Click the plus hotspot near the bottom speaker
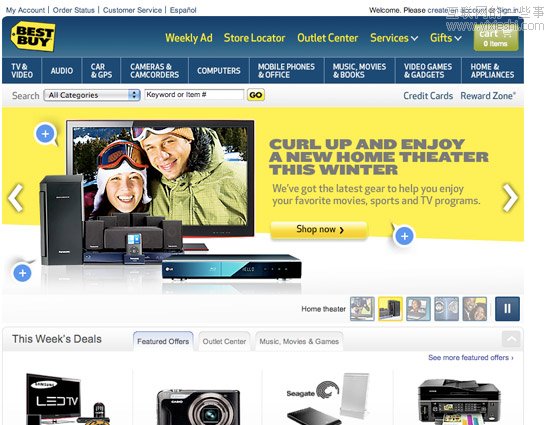Screen dimensions: 550x425 click(x=22, y=273)
